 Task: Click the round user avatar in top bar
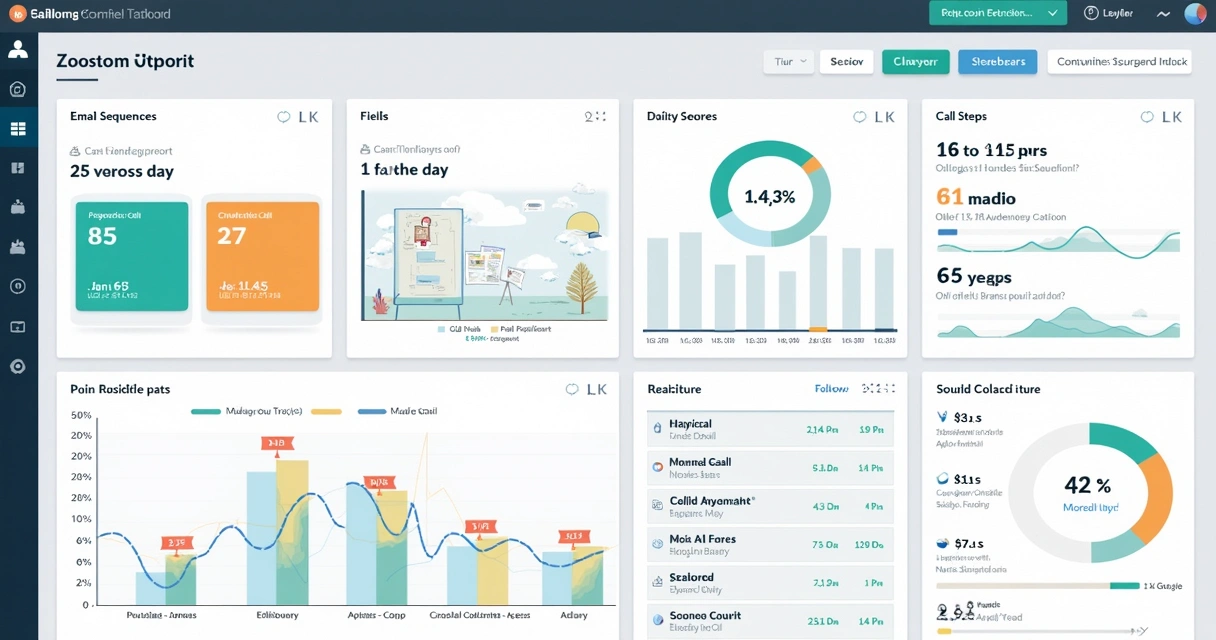coord(1195,13)
